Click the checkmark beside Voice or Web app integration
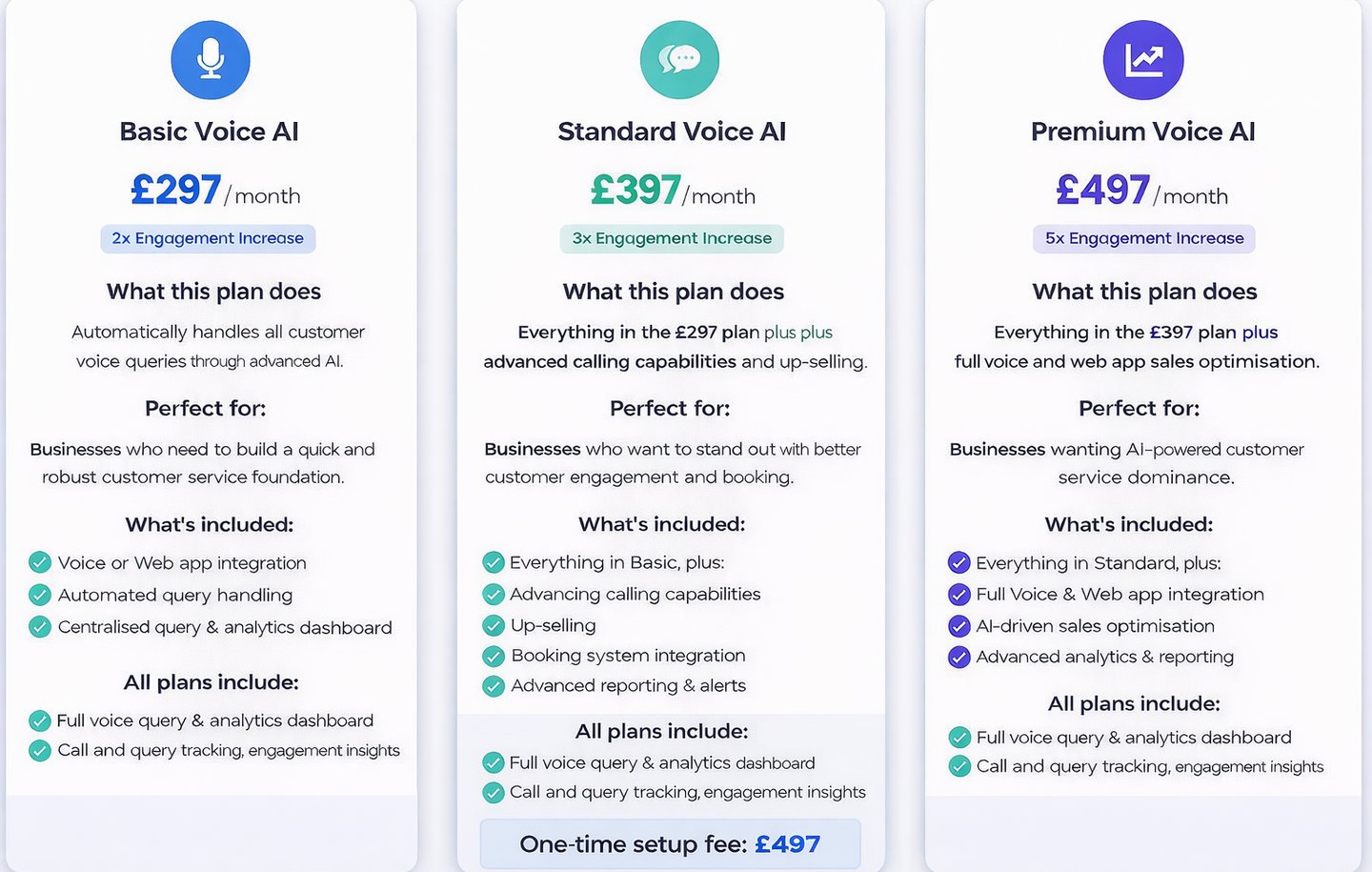The image size is (1372, 872). (40, 562)
